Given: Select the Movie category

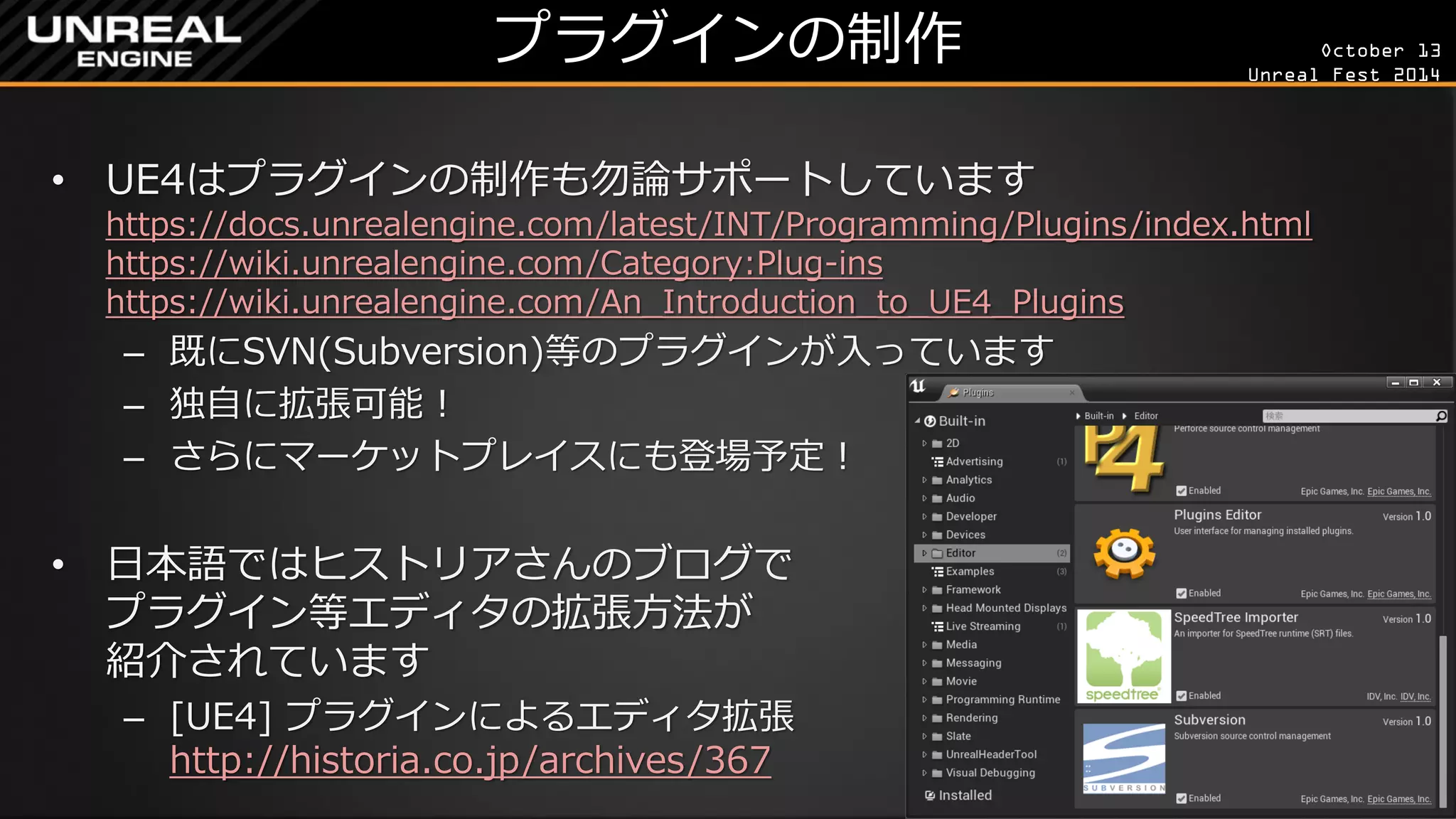Looking at the screenshot, I should click(x=992, y=681).
